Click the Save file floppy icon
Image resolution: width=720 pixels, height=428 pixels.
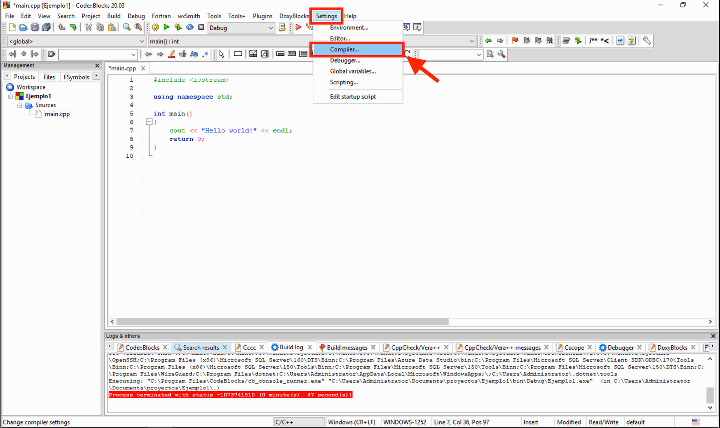(x=35, y=28)
